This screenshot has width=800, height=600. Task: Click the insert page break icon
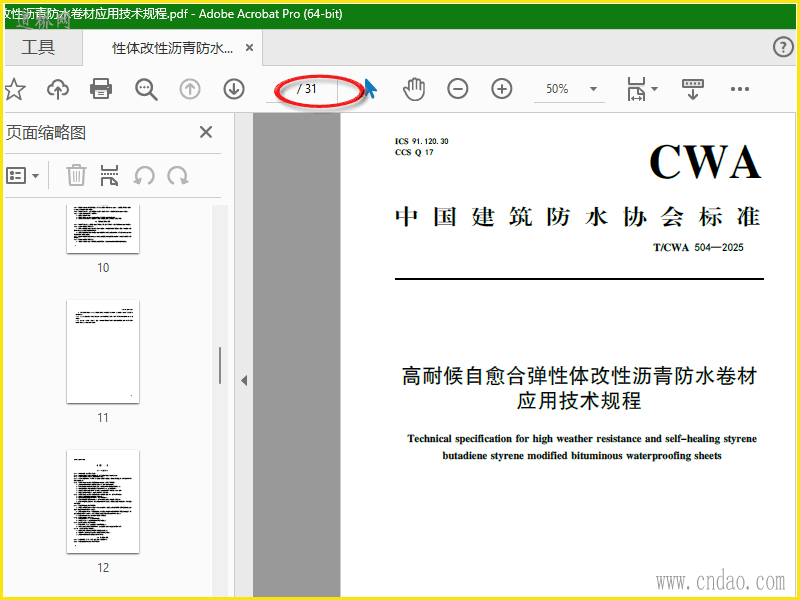(x=110, y=175)
